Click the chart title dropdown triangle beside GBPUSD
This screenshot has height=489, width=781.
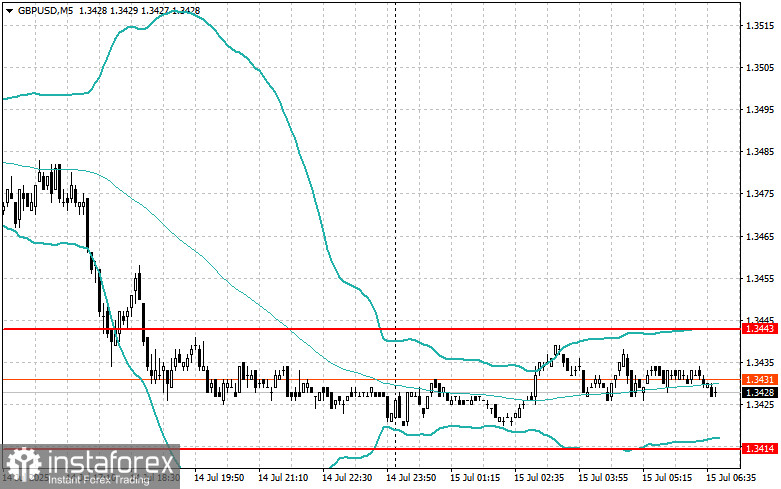coord(9,10)
